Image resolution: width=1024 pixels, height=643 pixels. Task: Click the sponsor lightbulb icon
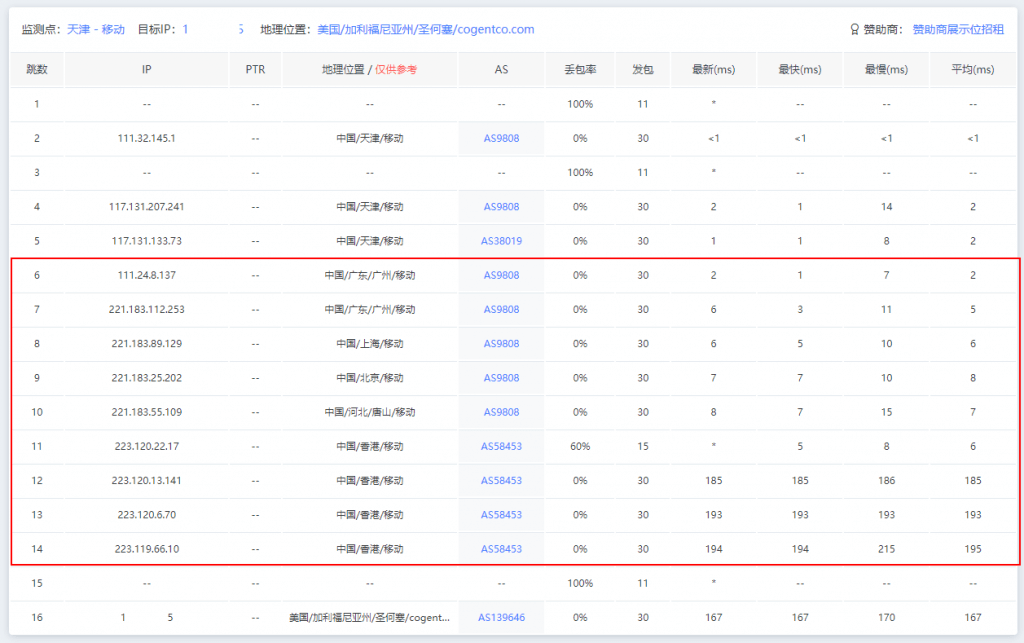853,30
